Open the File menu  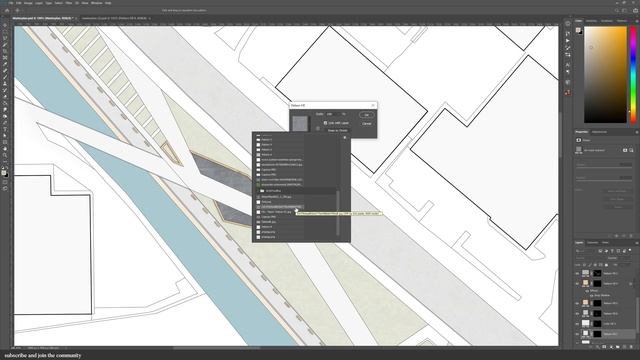11,3
